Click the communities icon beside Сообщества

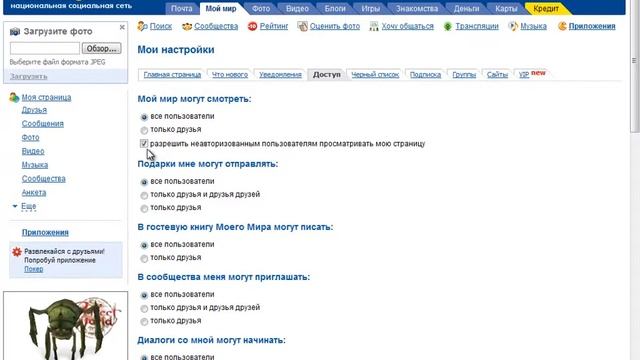click(x=187, y=27)
